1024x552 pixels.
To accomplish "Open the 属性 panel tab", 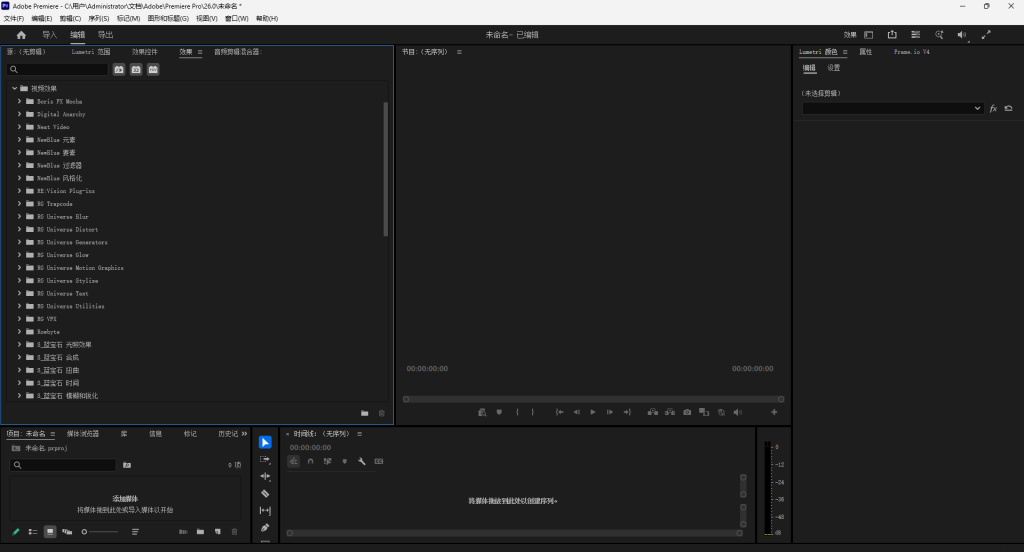I will [x=865, y=52].
